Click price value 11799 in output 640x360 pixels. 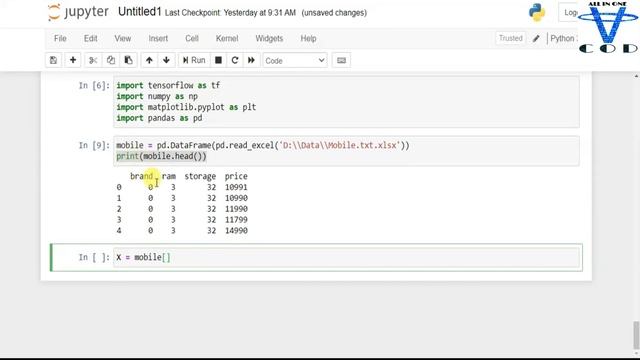(x=236, y=220)
